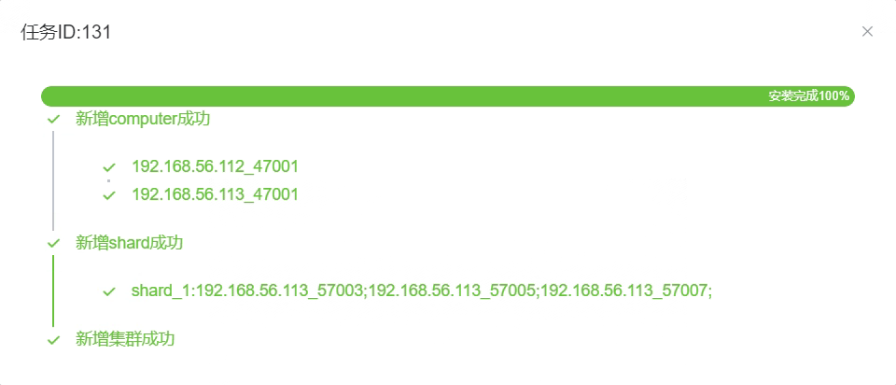The image size is (896, 385).
Task: Click the 192.168.56.113_57005 shard node text
Action: tap(451, 291)
